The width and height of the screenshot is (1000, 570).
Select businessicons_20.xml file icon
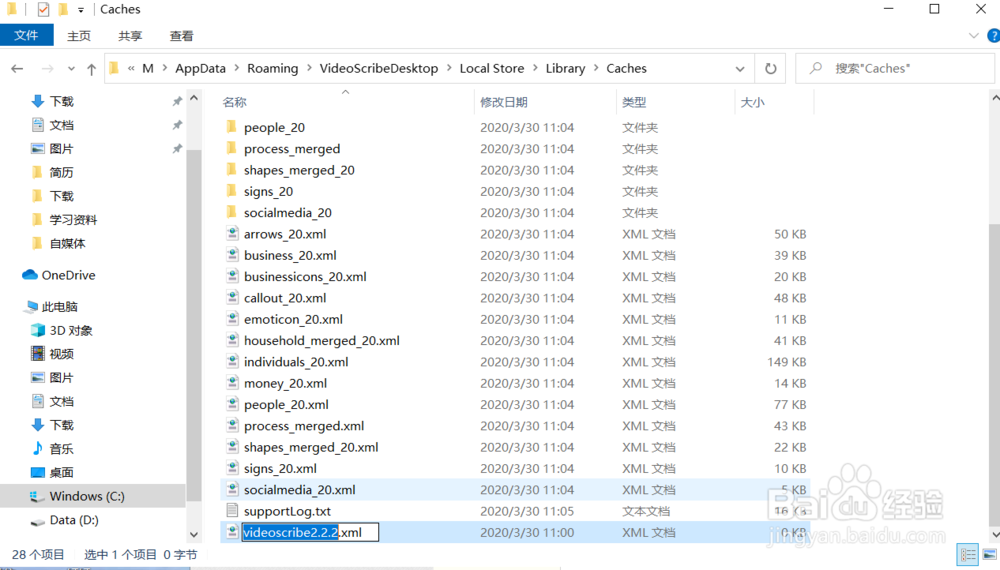click(x=232, y=276)
